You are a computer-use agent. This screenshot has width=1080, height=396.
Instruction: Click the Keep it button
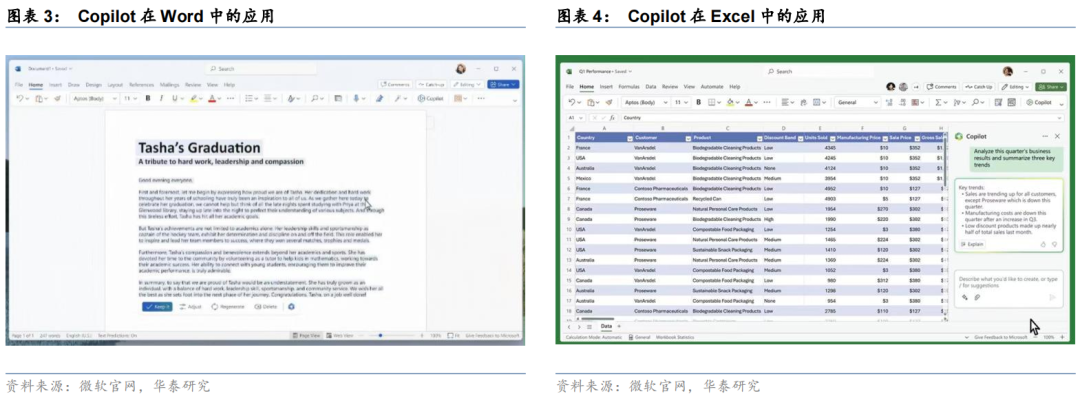tap(157, 306)
